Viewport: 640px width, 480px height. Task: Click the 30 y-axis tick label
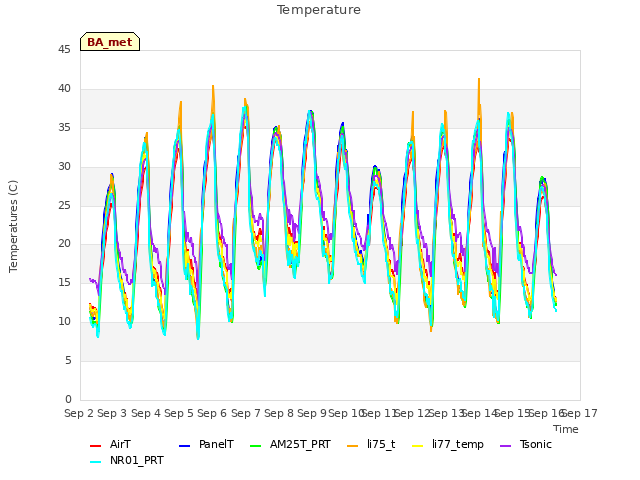pyautogui.click(x=64, y=167)
